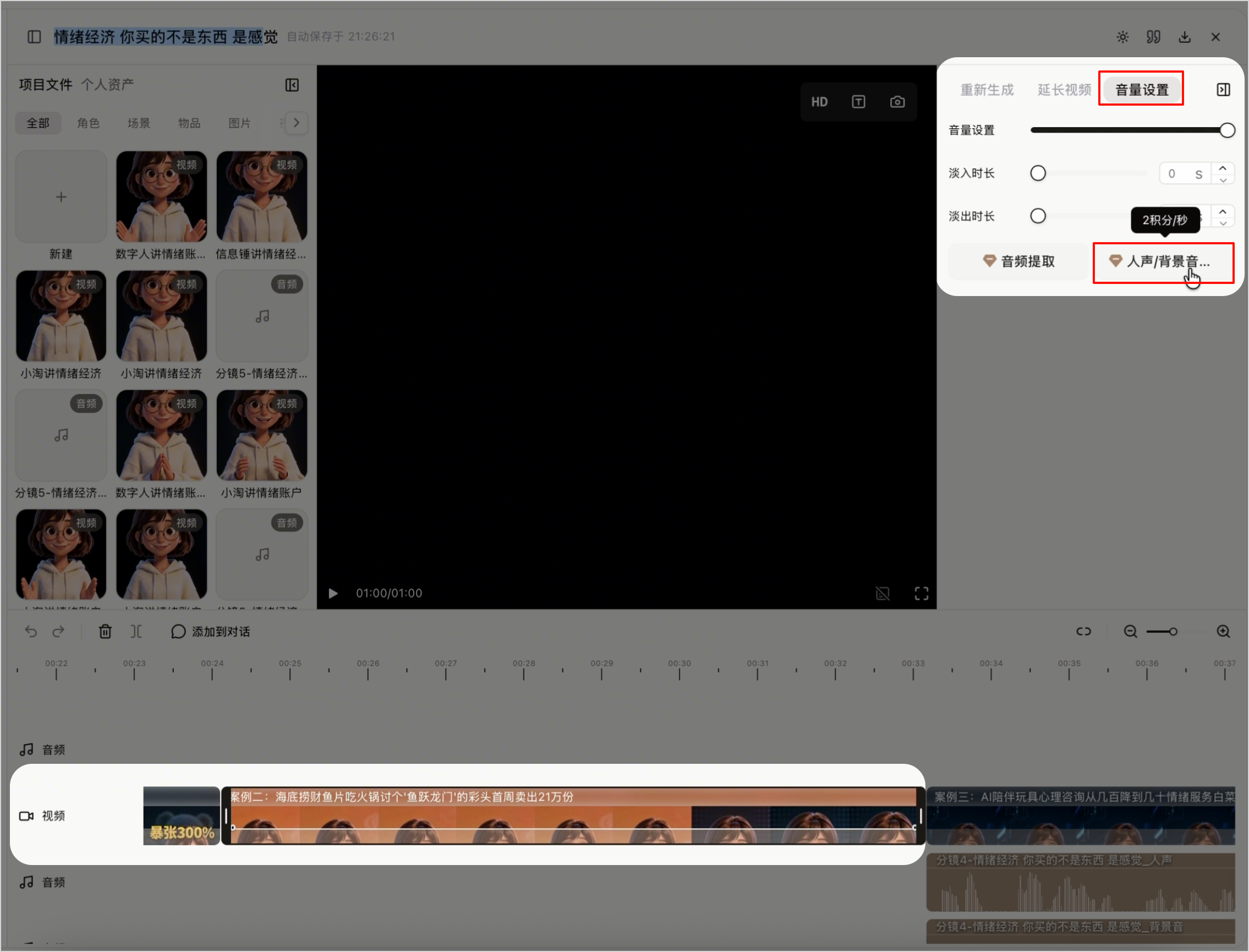Filter assets by 物品
Screen dimensions: 1249x952
pyautogui.click(x=189, y=123)
